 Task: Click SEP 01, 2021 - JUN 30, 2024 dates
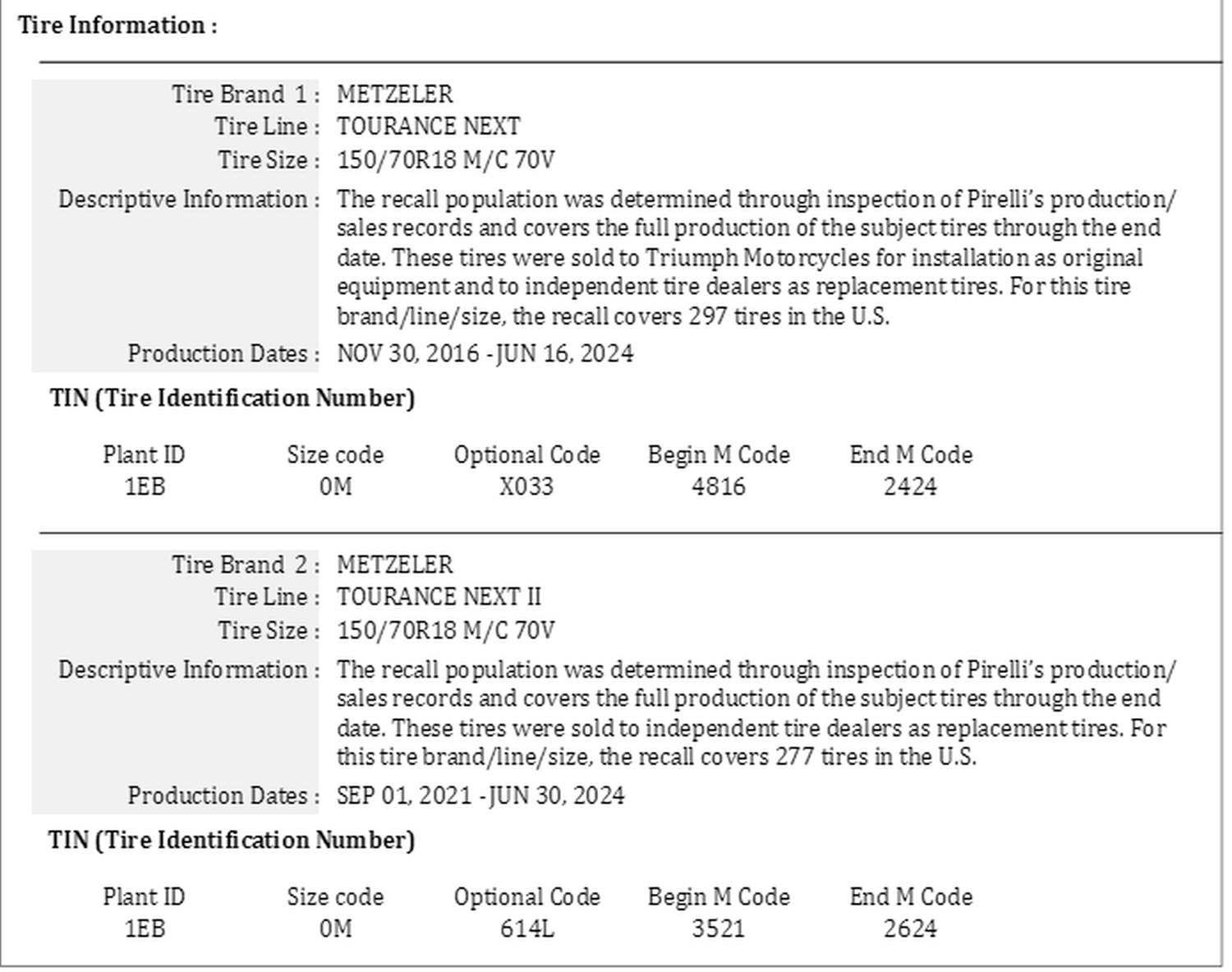(x=480, y=796)
